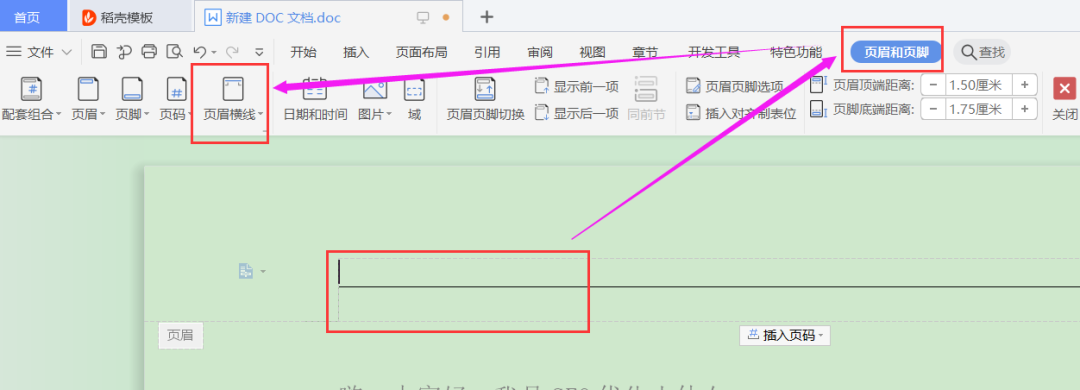Click the Undo arrow icon
1080x390 pixels.
tap(199, 51)
